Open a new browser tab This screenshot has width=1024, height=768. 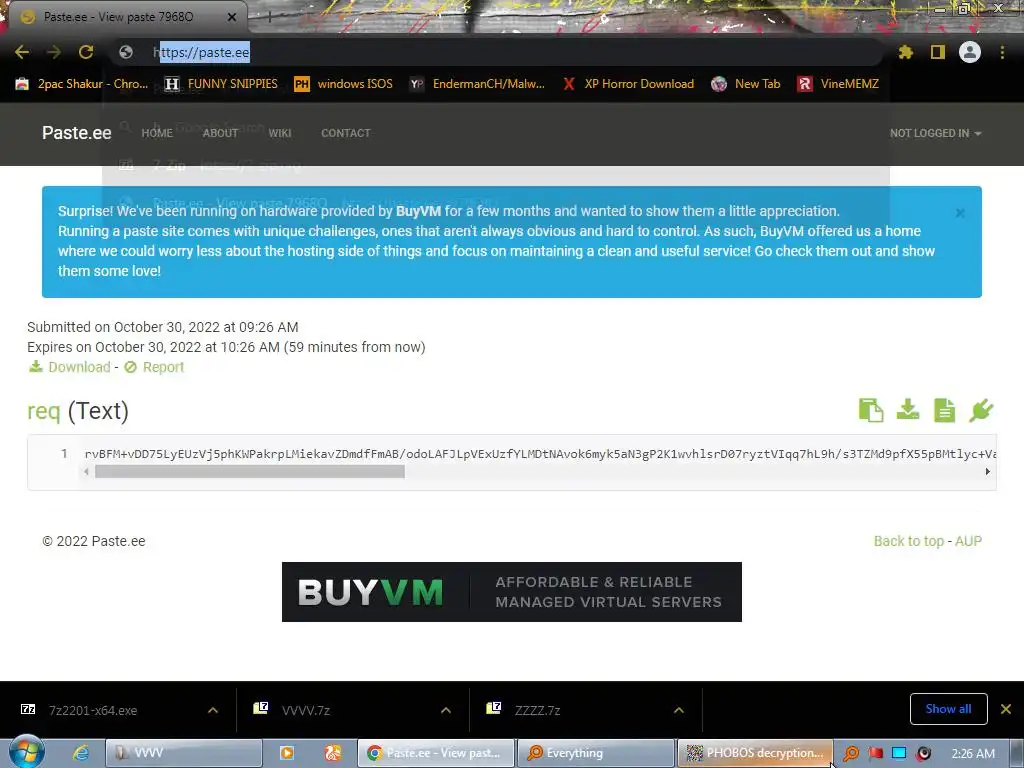(269, 17)
